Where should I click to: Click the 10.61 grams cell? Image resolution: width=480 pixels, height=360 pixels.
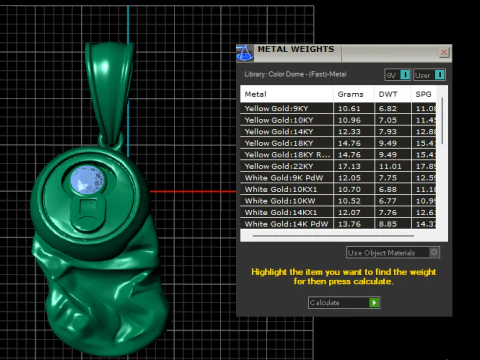point(354,108)
